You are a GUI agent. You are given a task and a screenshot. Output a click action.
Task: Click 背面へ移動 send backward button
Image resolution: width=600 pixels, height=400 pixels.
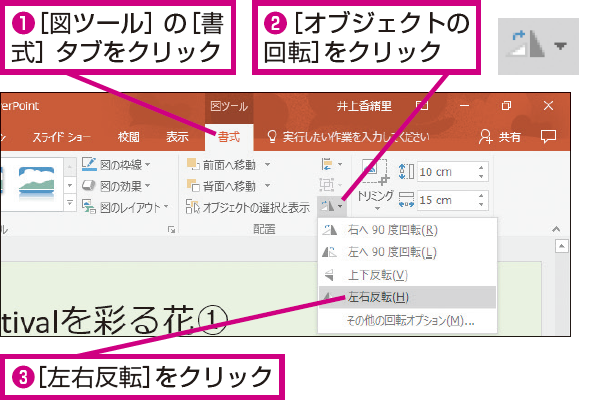click(221, 186)
